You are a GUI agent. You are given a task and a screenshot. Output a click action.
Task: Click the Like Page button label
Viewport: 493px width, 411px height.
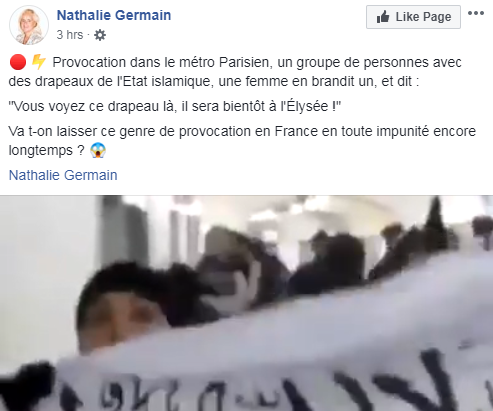click(x=423, y=17)
